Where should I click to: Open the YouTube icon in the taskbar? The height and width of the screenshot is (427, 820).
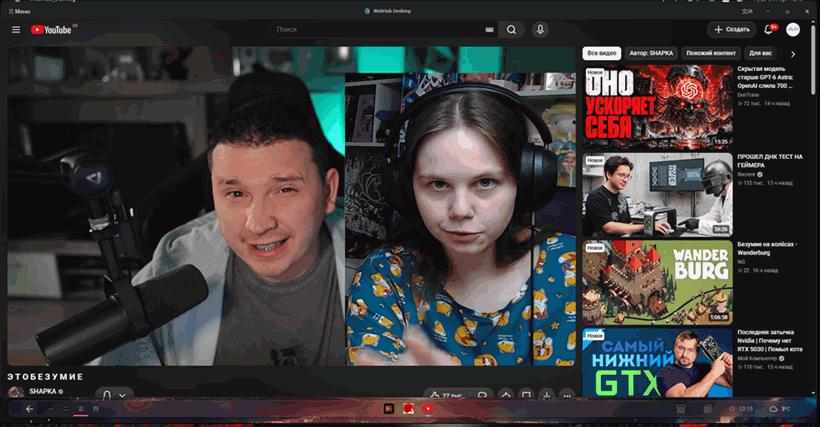tap(428, 409)
